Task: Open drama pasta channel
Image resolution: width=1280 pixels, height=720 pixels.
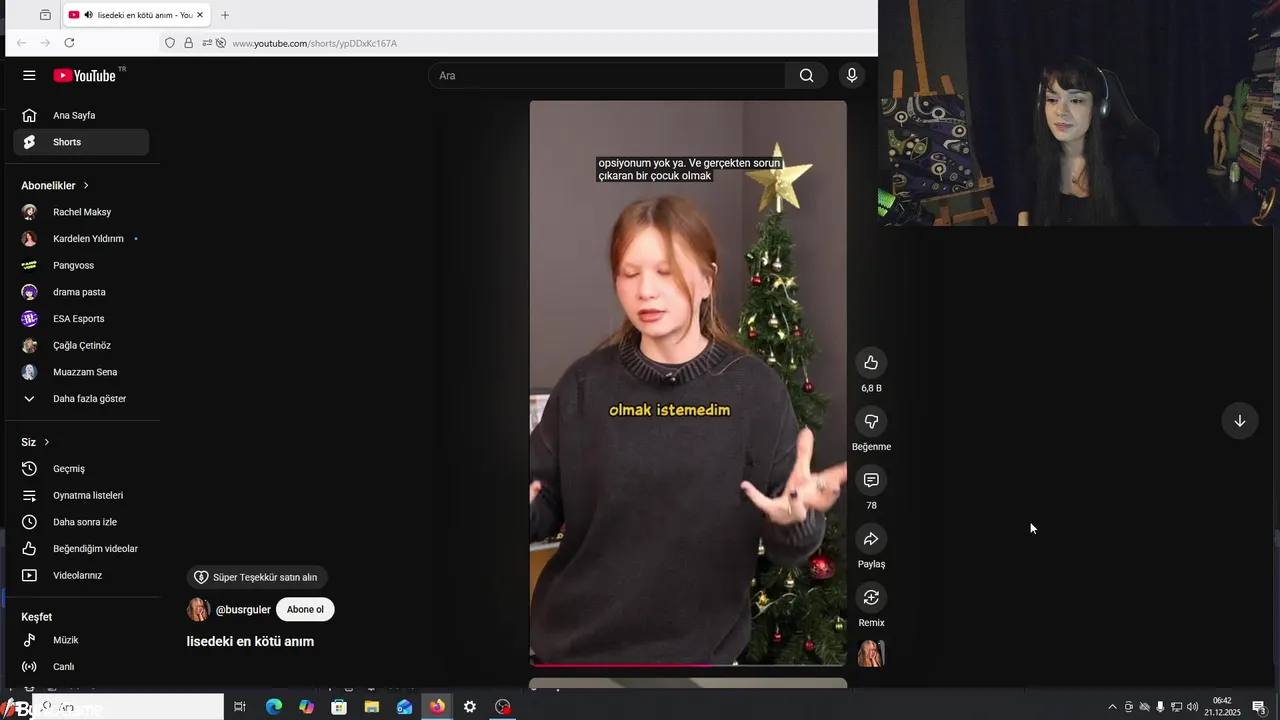Action: click(x=81, y=292)
